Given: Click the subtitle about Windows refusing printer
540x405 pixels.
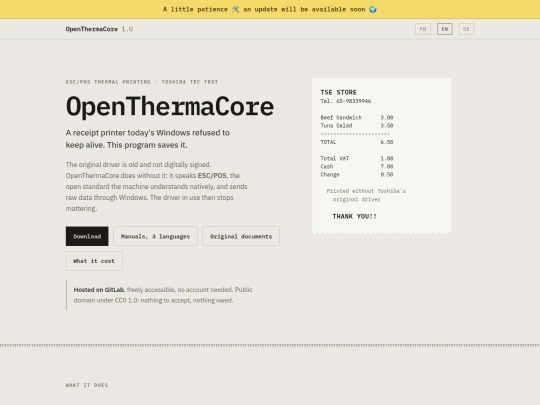Looking at the screenshot, I should click(x=148, y=139).
